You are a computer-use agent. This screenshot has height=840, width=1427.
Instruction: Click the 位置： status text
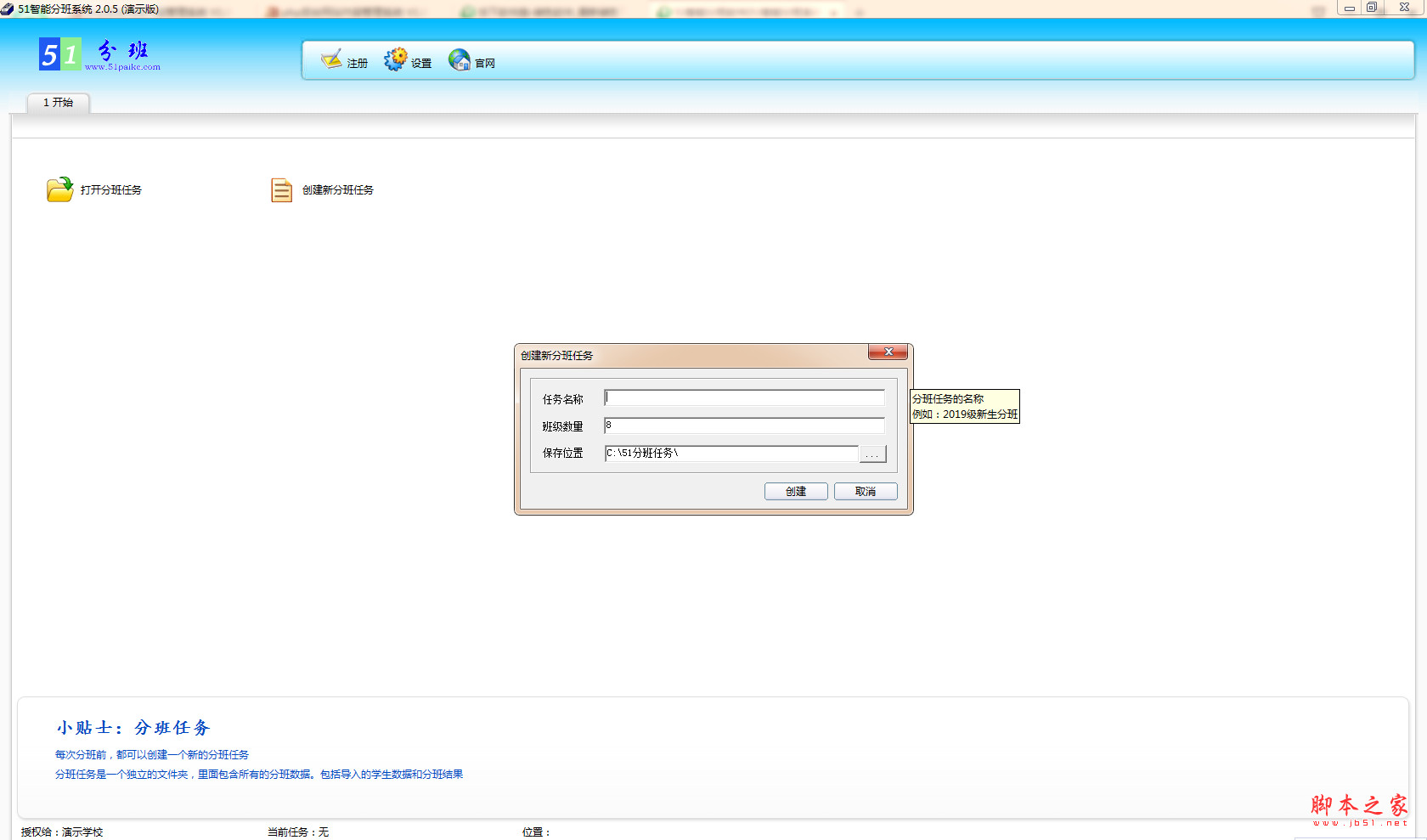pos(537,832)
